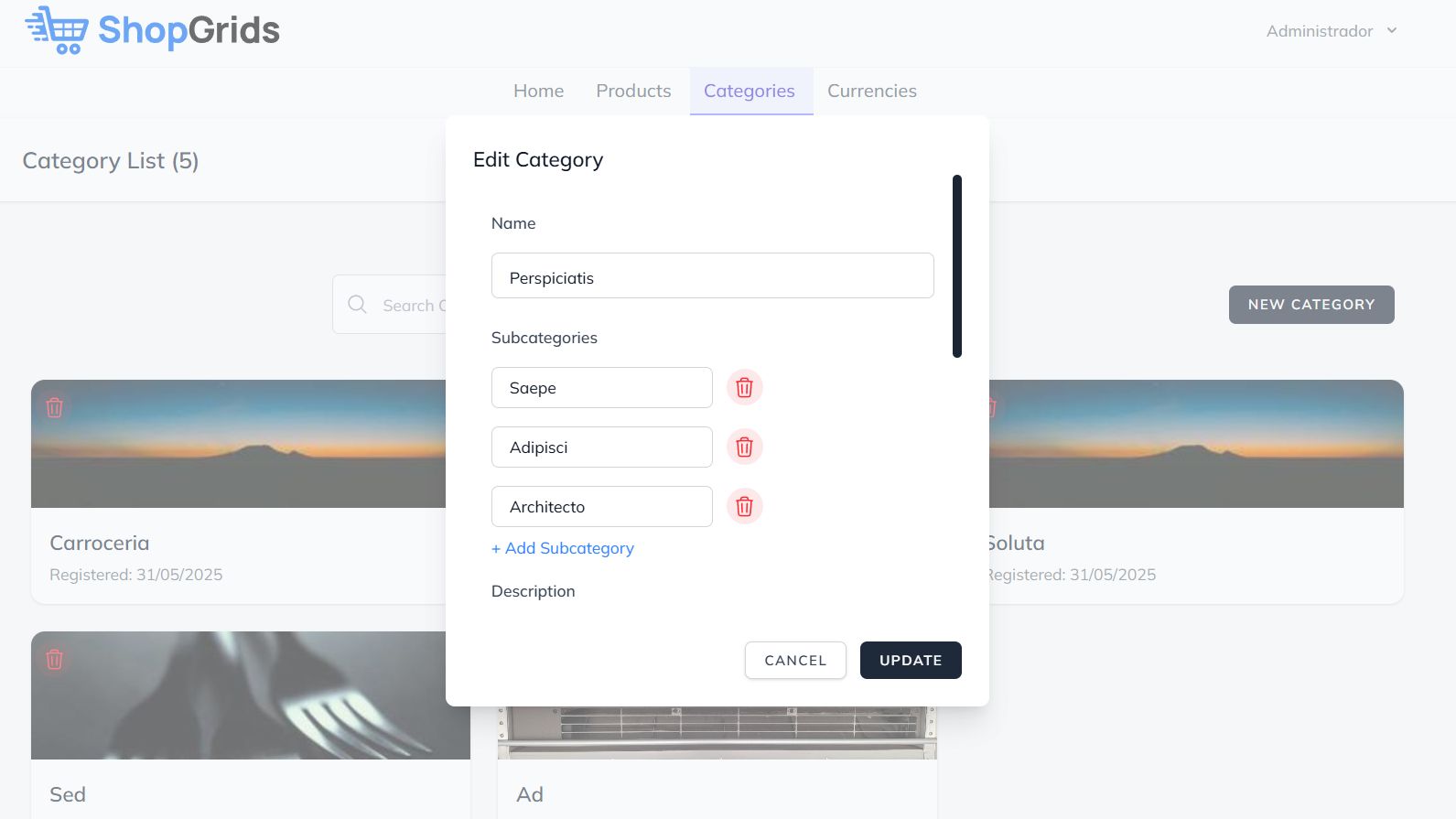This screenshot has height=819, width=1456.
Task: Delete the Saepe subcategory
Action: click(x=744, y=387)
